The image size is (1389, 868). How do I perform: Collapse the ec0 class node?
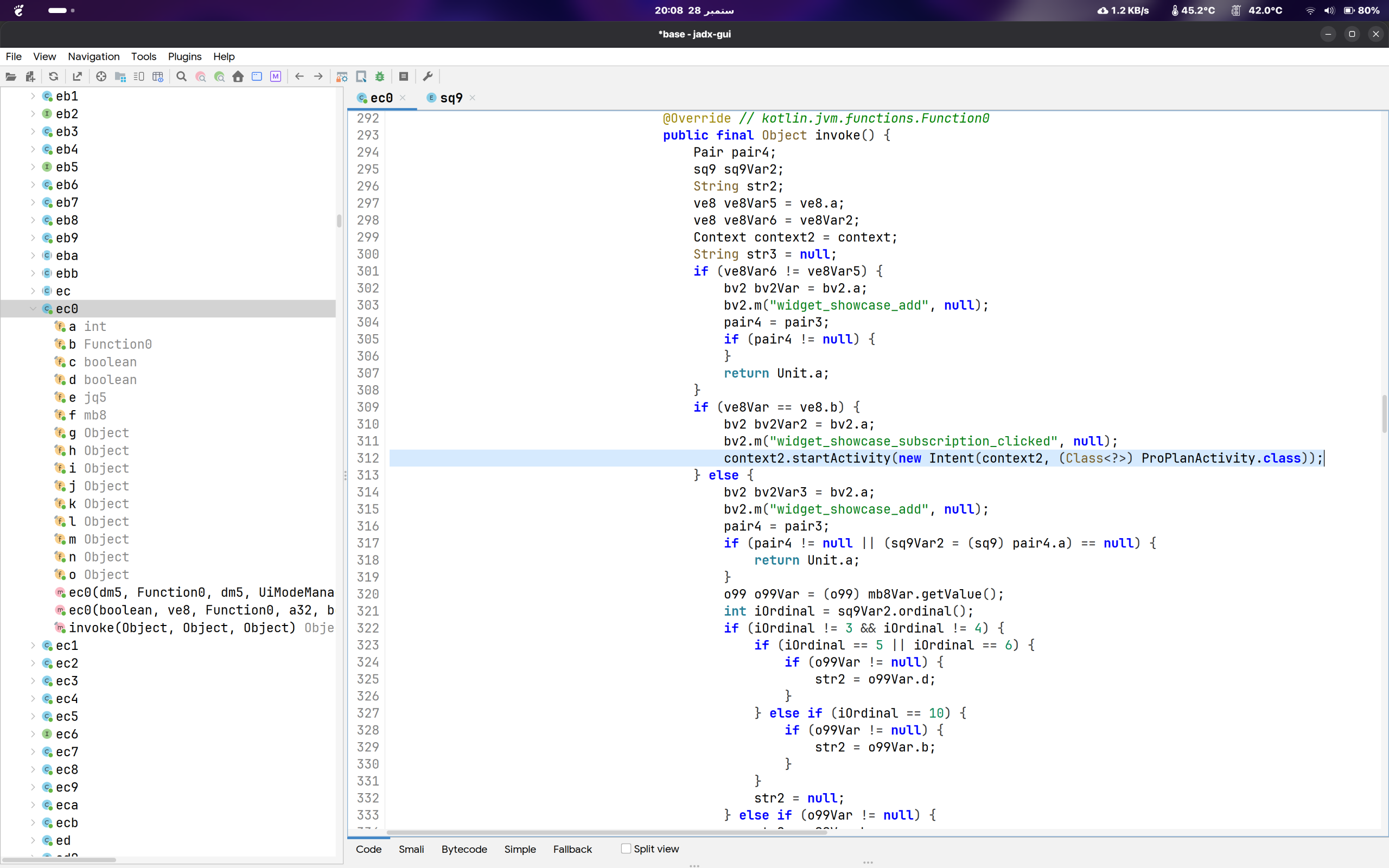(33, 308)
